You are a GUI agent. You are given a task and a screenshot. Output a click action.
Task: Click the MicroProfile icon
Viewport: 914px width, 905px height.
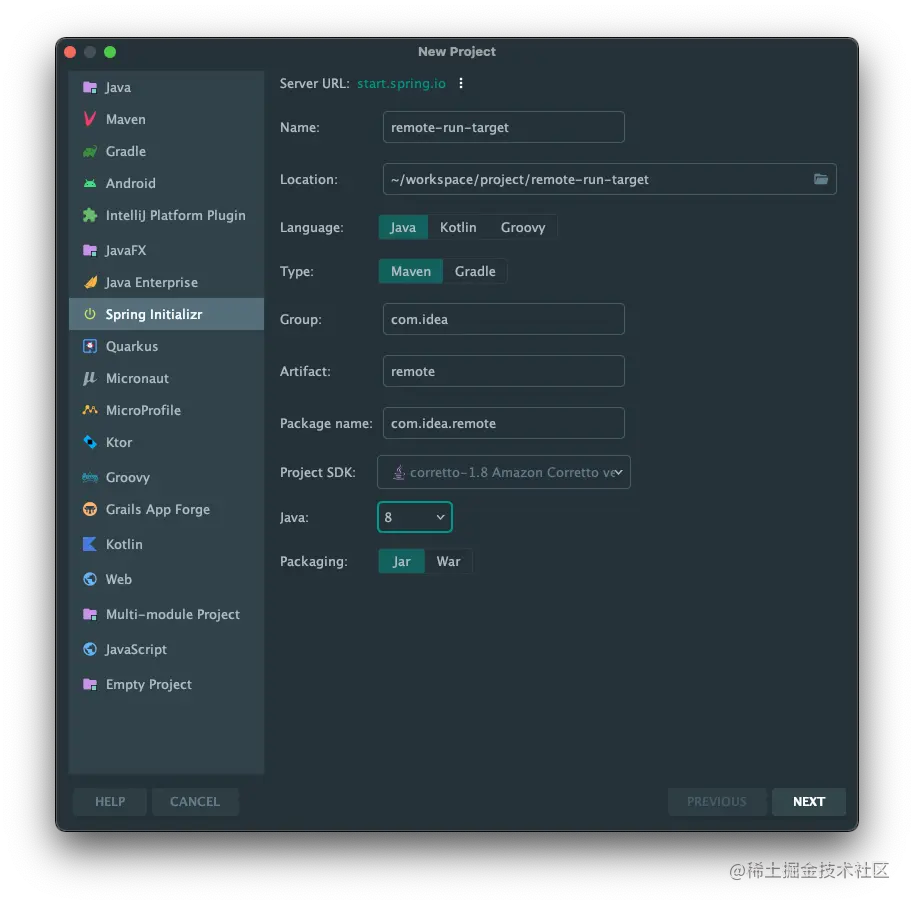(90, 410)
